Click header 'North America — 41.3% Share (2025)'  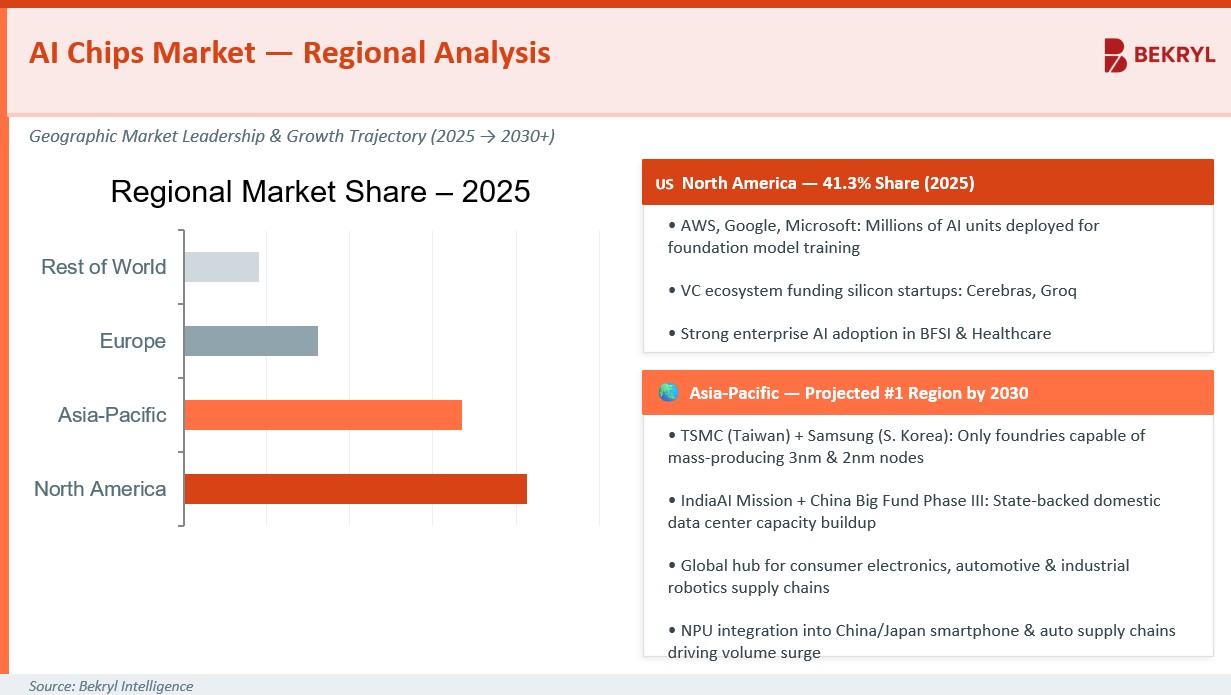(x=828, y=184)
